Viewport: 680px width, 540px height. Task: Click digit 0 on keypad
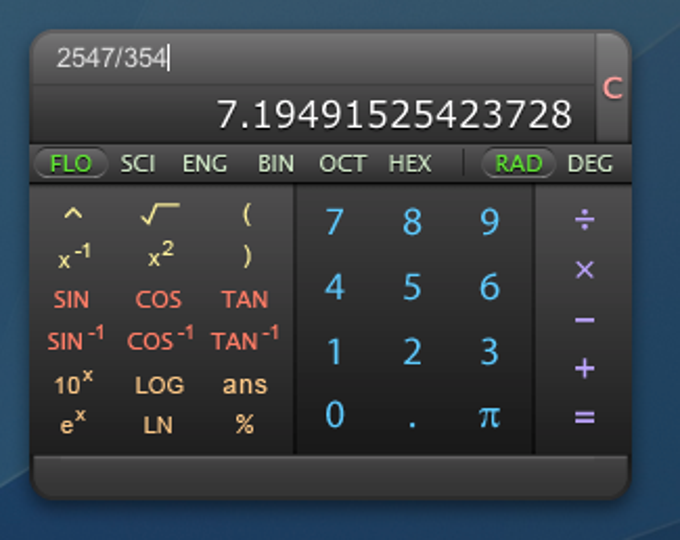[334, 414]
